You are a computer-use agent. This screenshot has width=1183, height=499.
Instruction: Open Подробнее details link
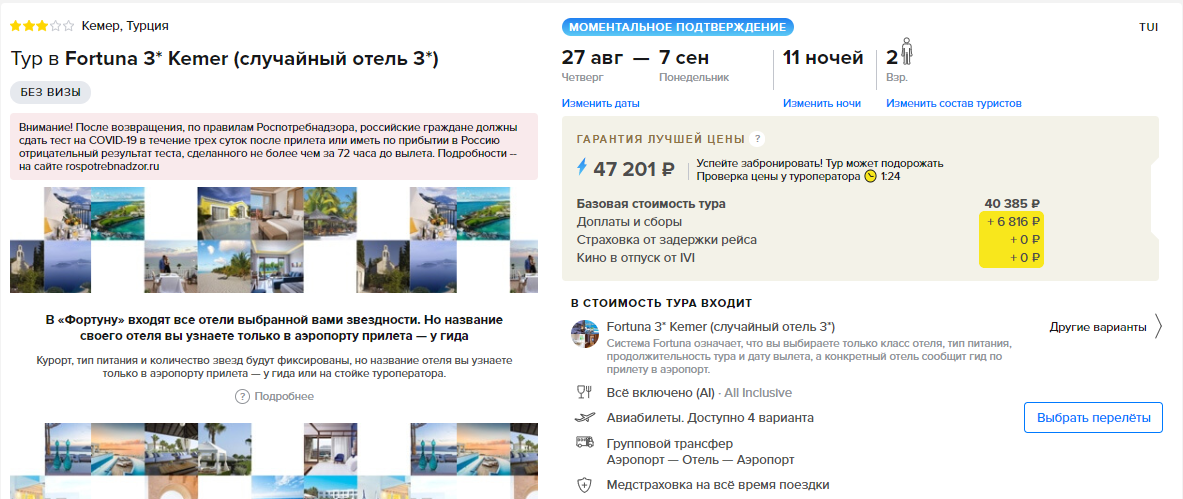284,396
